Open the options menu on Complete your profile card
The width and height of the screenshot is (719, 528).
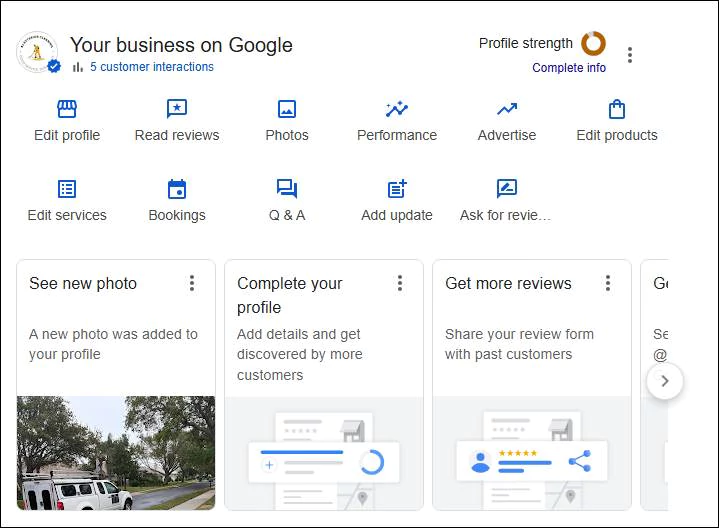[400, 283]
